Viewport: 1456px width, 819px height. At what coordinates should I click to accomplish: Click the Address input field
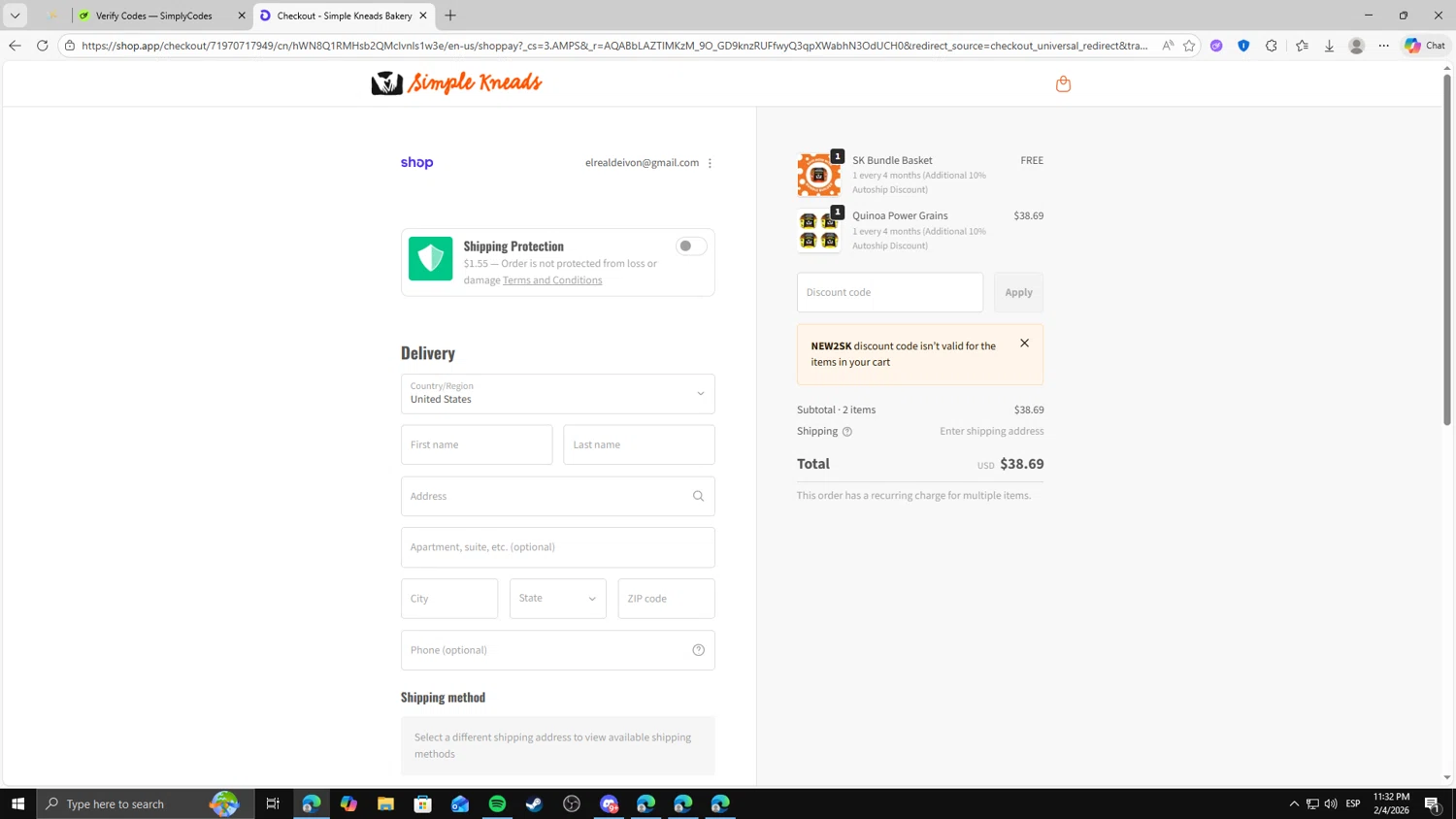(558, 496)
